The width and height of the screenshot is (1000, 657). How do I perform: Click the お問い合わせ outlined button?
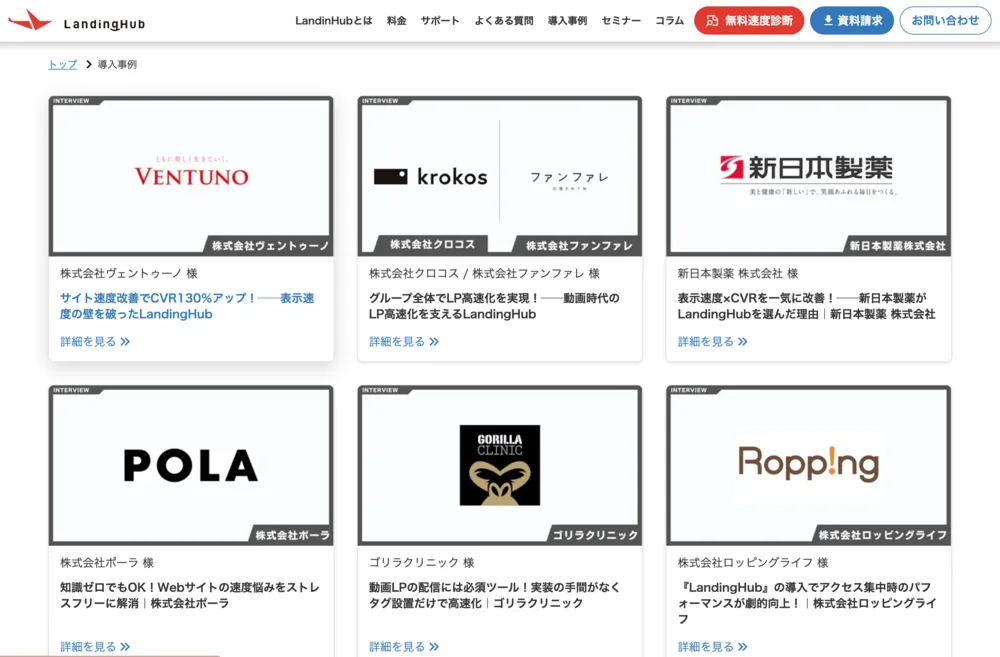tap(945, 20)
